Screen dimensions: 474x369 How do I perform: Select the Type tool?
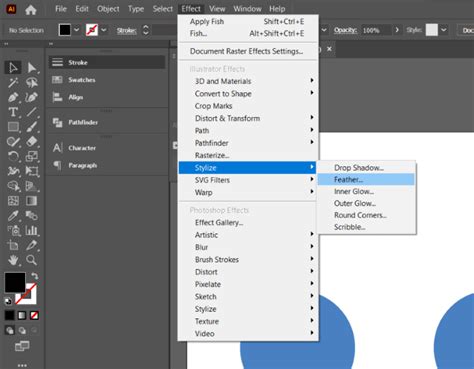(x=13, y=112)
